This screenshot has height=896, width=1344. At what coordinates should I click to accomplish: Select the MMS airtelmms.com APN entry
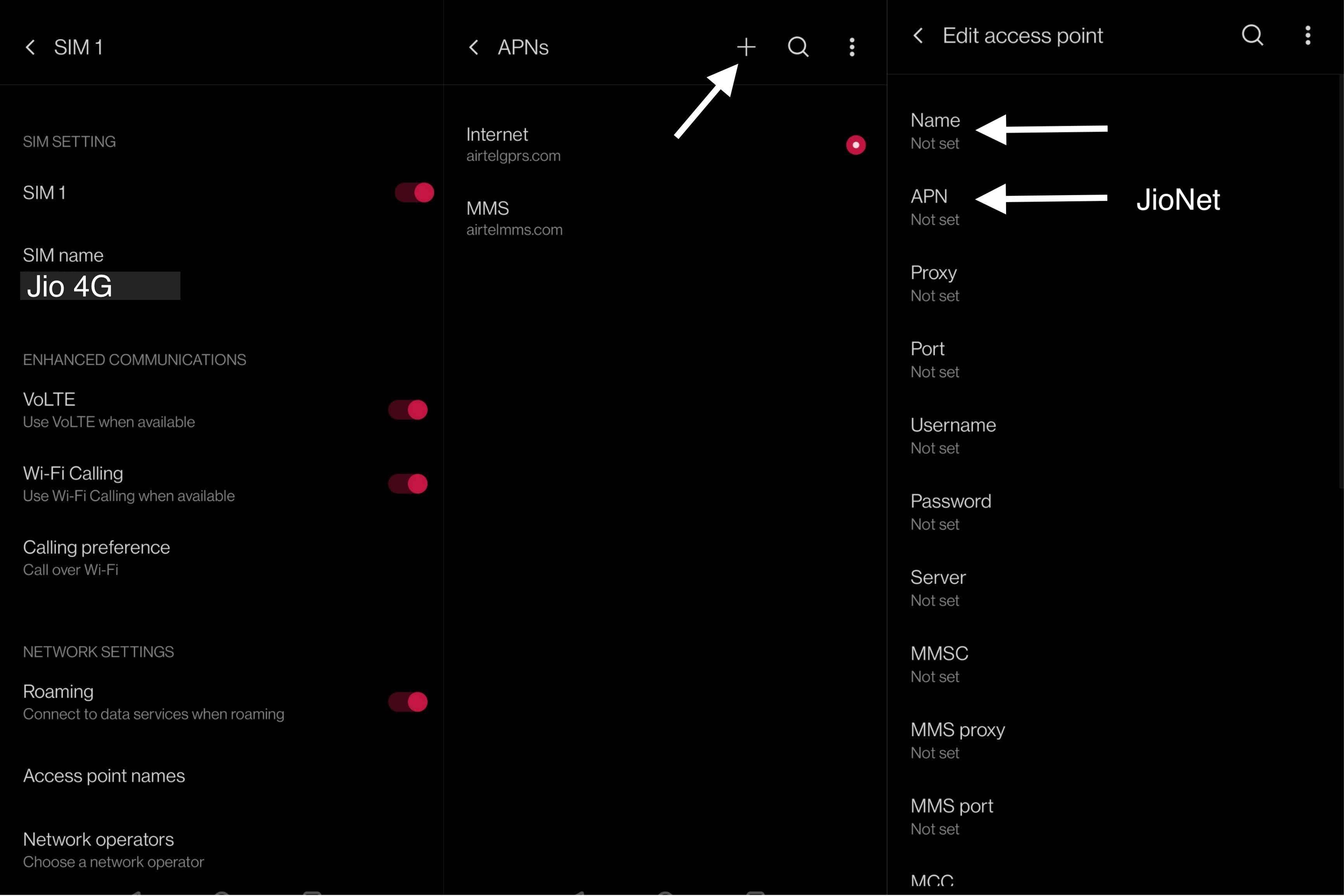tap(514, 218)
